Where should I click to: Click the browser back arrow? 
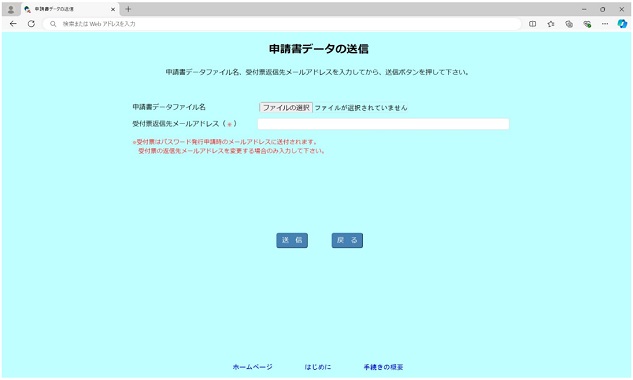[x=13, y=24]
